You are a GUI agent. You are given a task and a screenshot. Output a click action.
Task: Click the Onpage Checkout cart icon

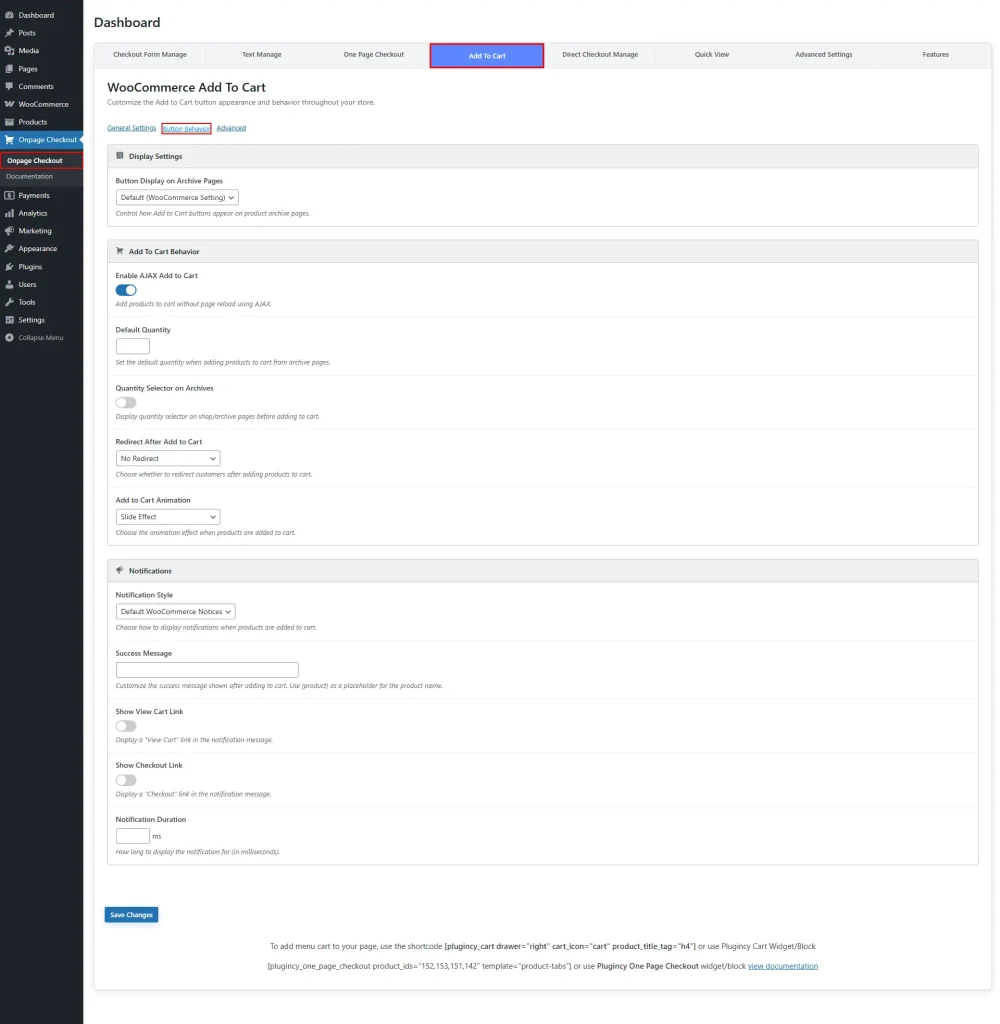point(9,140)
